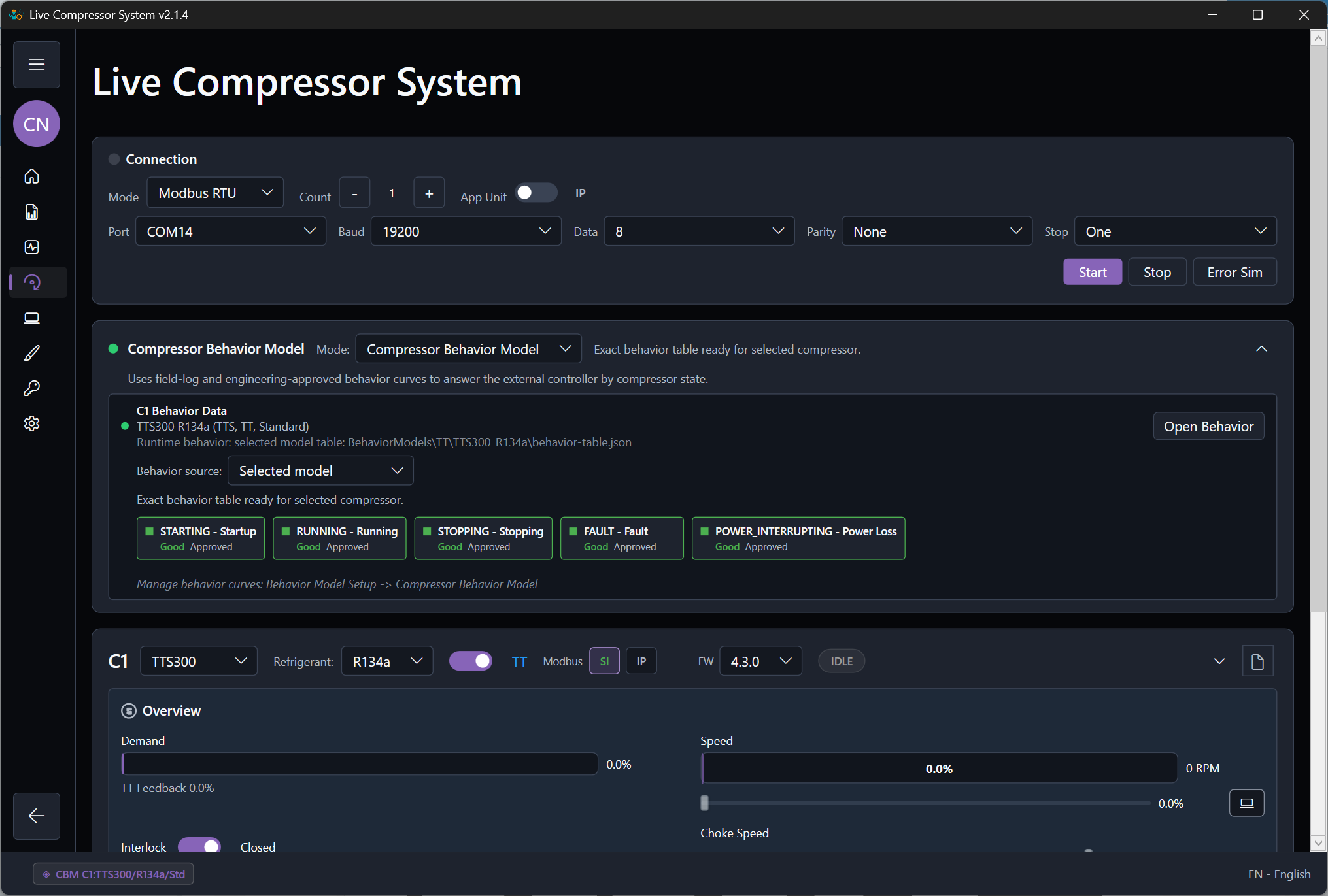The height and width of the screenshot is (896, 1328).
Task: Open the Stop bits One dropdown
Action: pos(1175,231)
